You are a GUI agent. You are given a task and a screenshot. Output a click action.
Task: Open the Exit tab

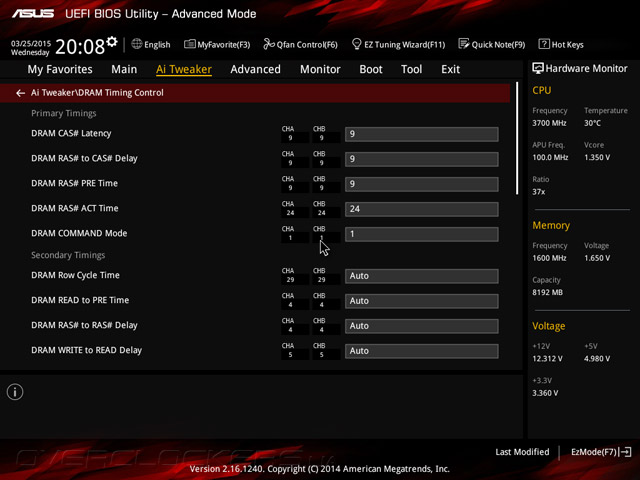(x=450, y=69)
